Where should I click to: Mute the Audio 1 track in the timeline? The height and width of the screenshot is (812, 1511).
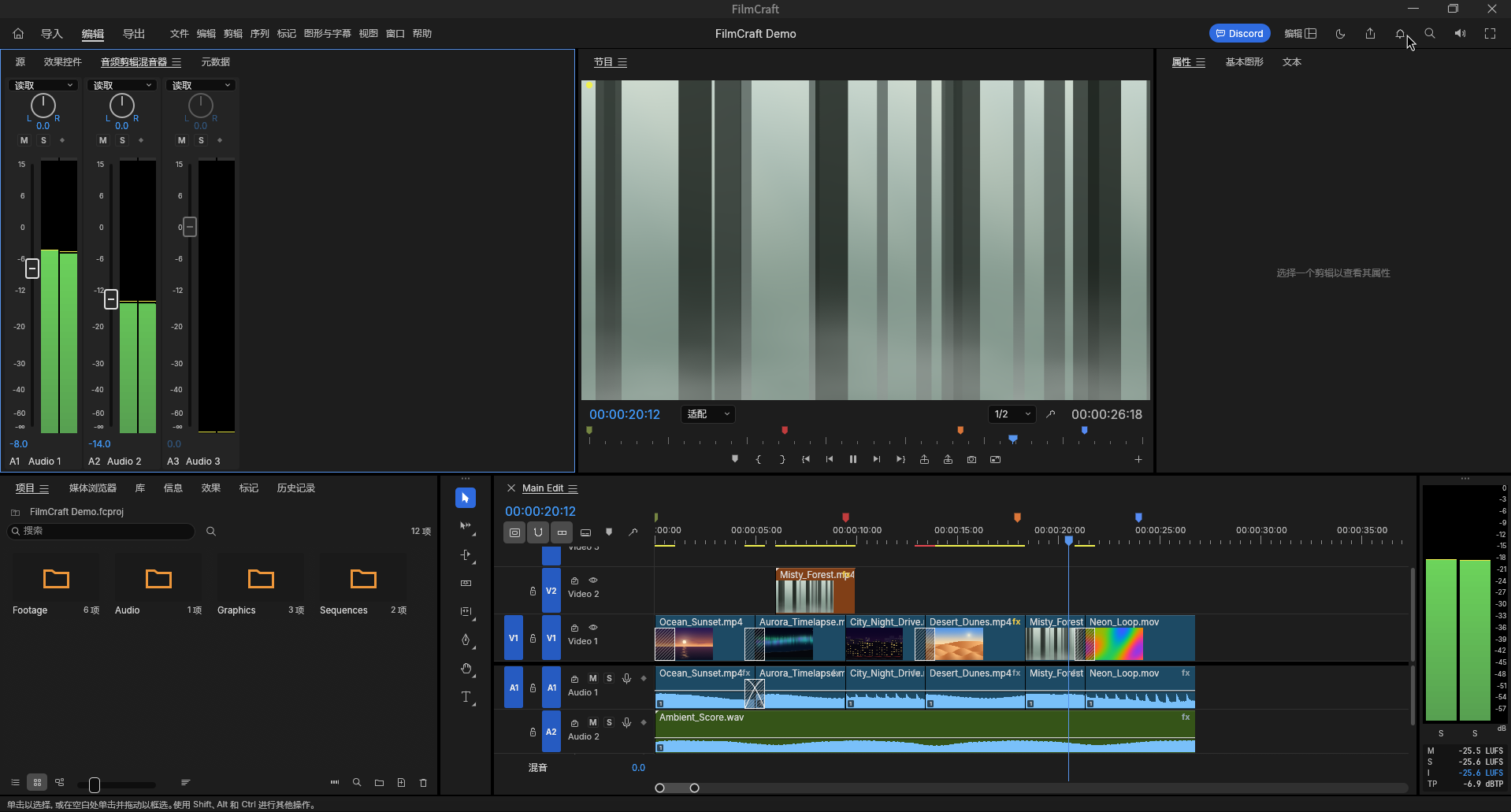pos(592,678)
